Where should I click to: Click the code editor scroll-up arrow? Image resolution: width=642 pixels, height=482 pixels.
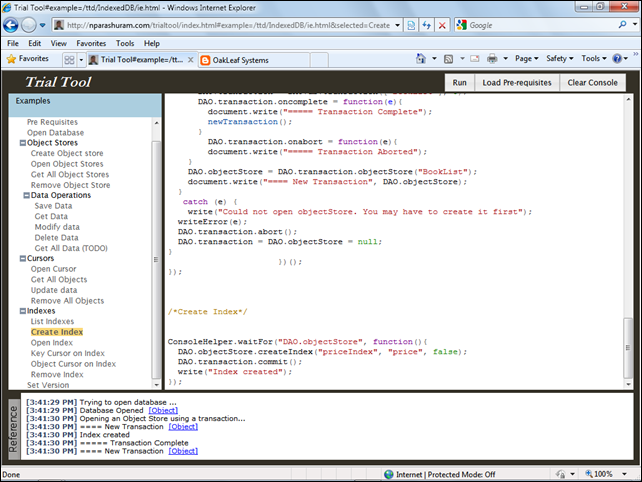pyautogui.click(x=628, y=99)
